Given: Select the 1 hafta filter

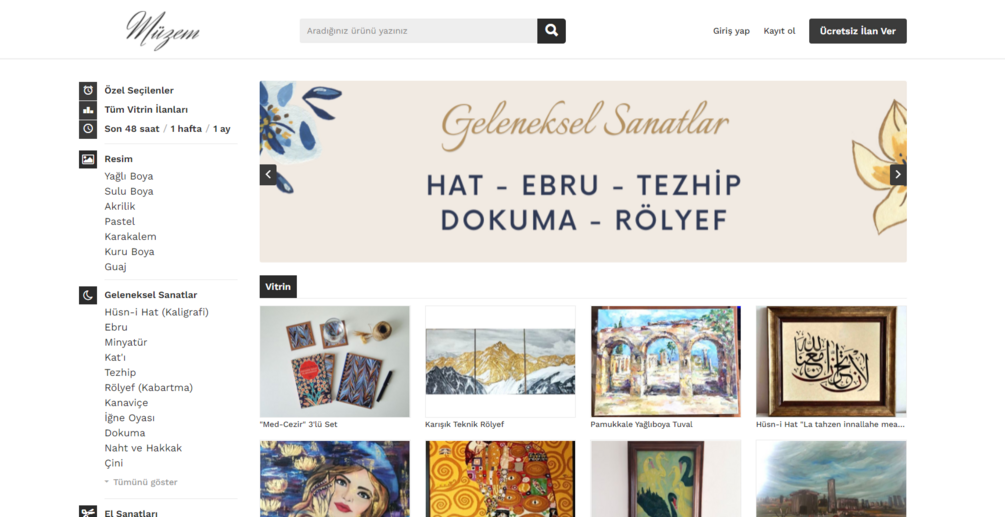Looking at the screenshot, I should click(186, 129).
